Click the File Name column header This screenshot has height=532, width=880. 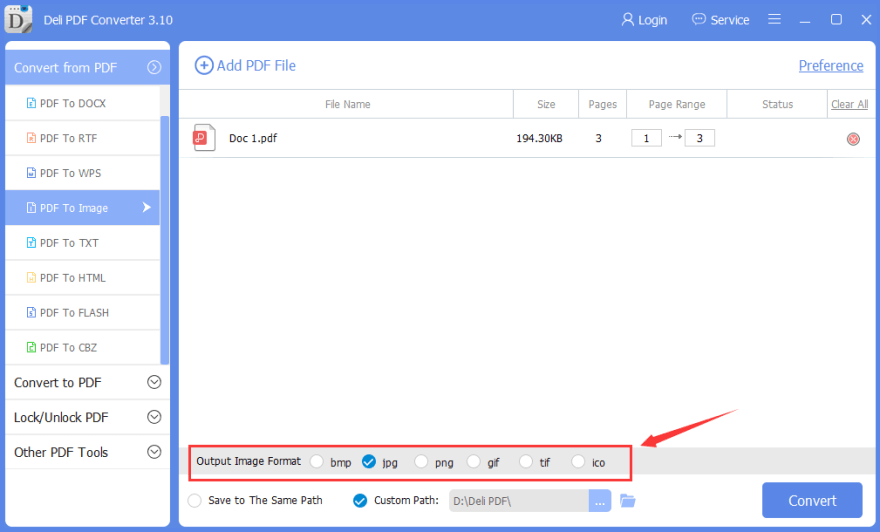347,104
